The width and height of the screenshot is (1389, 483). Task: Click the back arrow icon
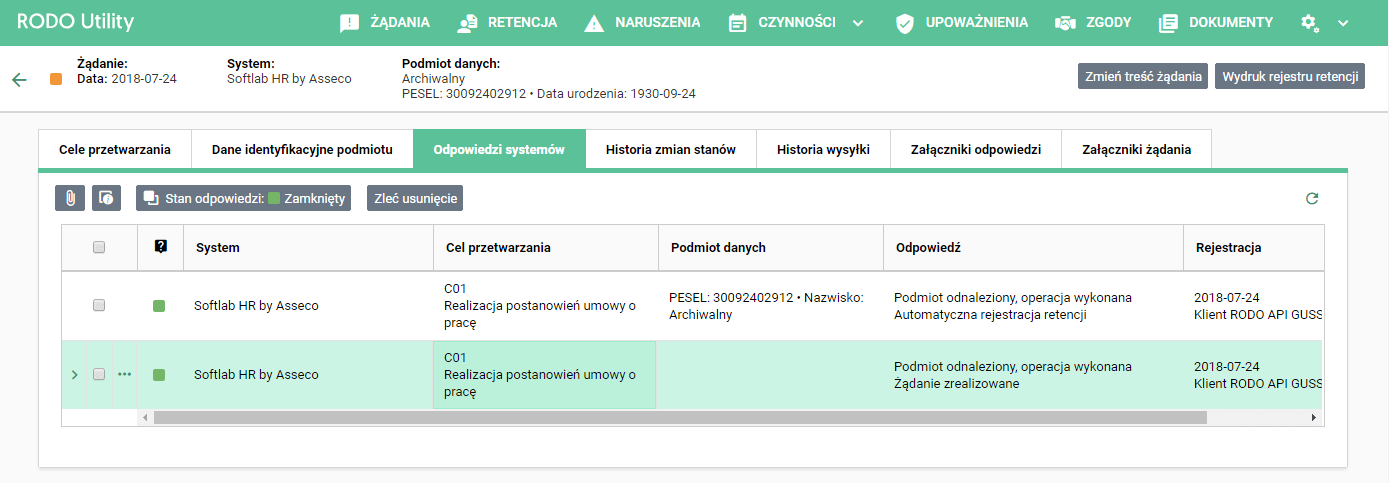click(x=19, y=79)
